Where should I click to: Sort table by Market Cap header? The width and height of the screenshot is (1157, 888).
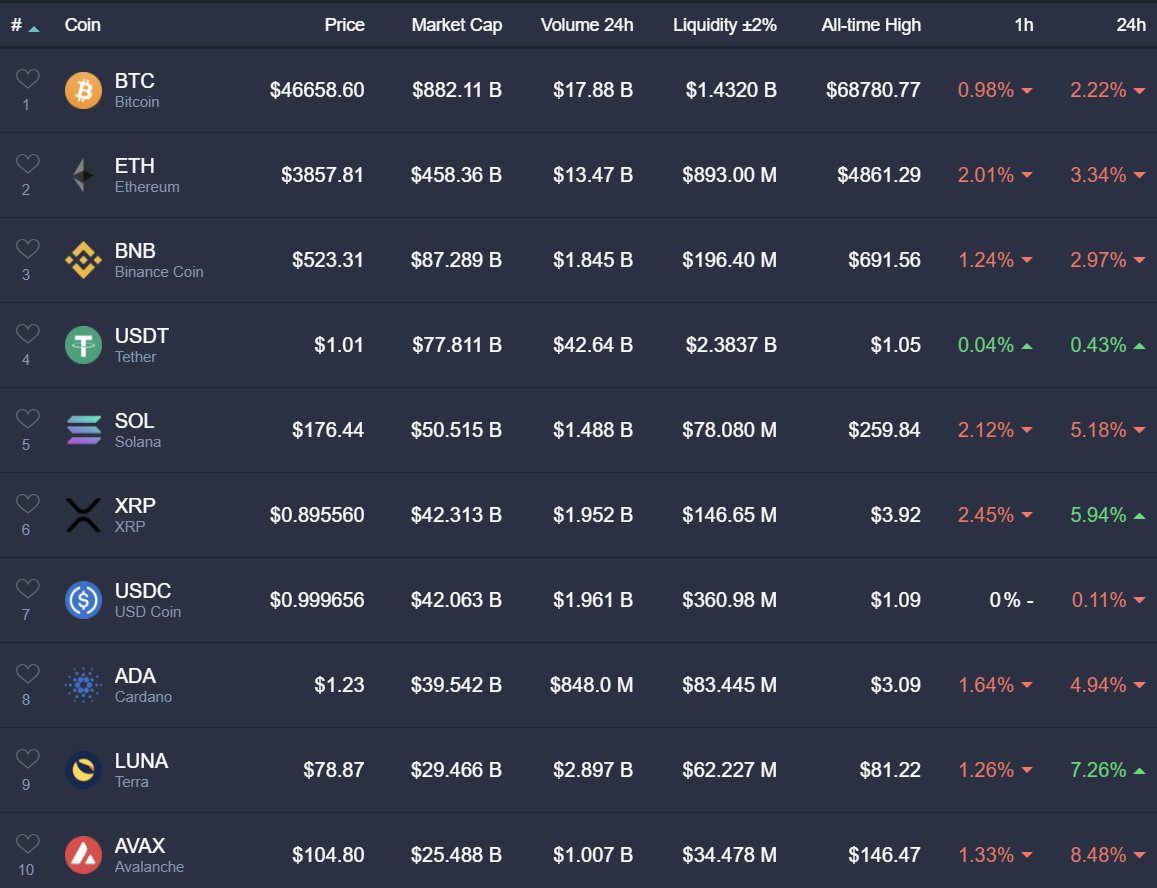point(457,25)
